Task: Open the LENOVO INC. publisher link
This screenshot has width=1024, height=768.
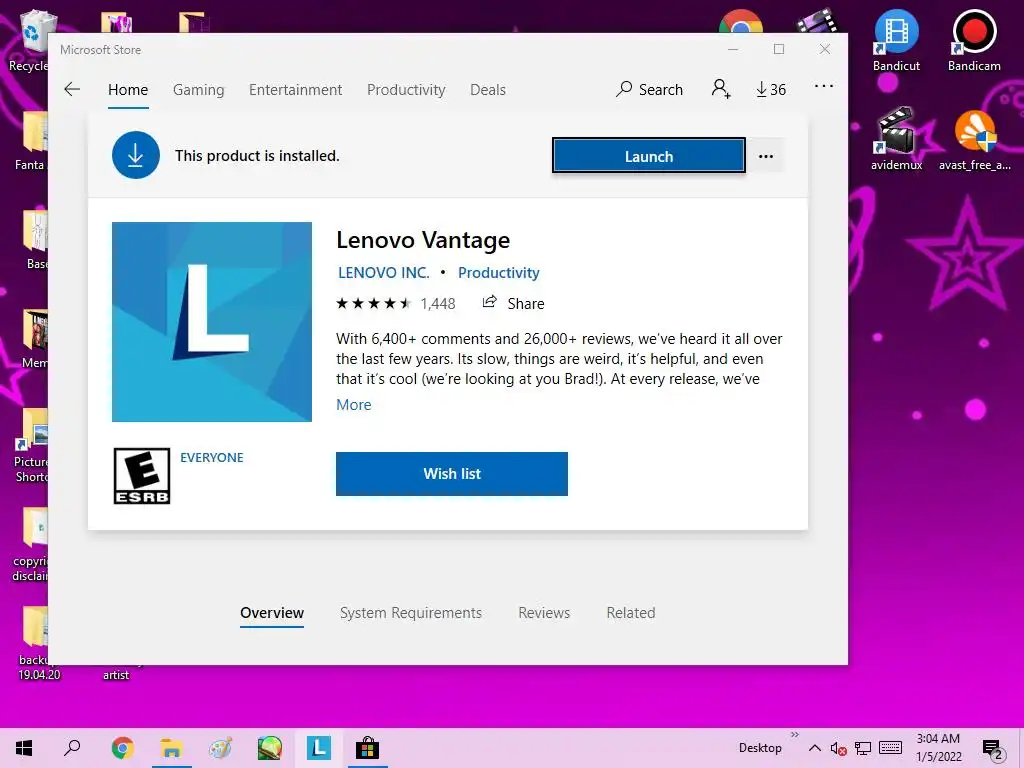Action: coord(383,273)
